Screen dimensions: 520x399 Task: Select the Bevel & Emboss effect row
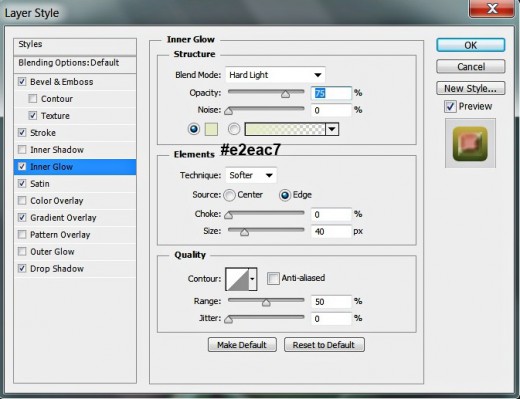click(75, 82)
